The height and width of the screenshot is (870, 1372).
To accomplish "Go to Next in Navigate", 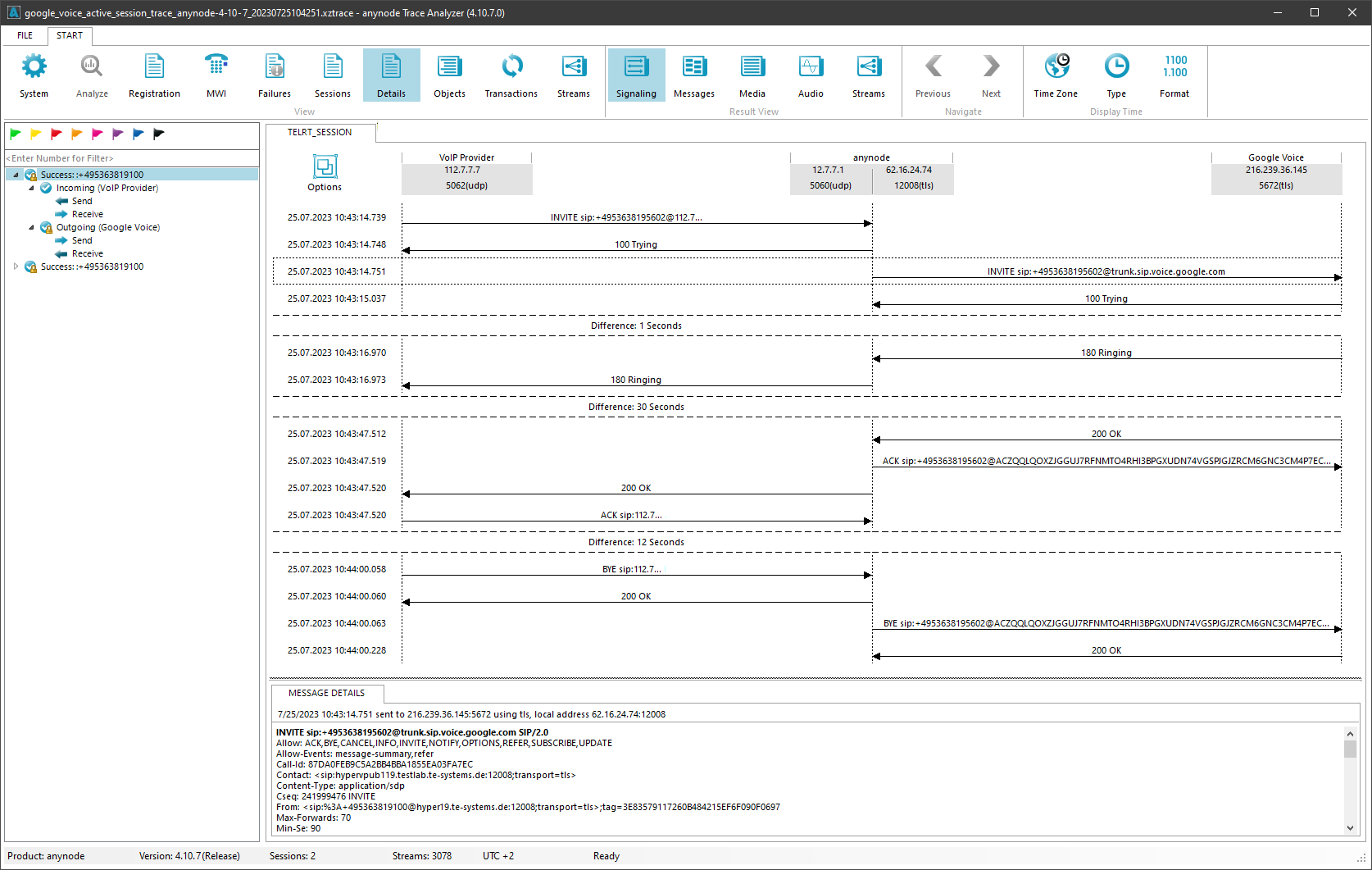I will click(991, 75).
